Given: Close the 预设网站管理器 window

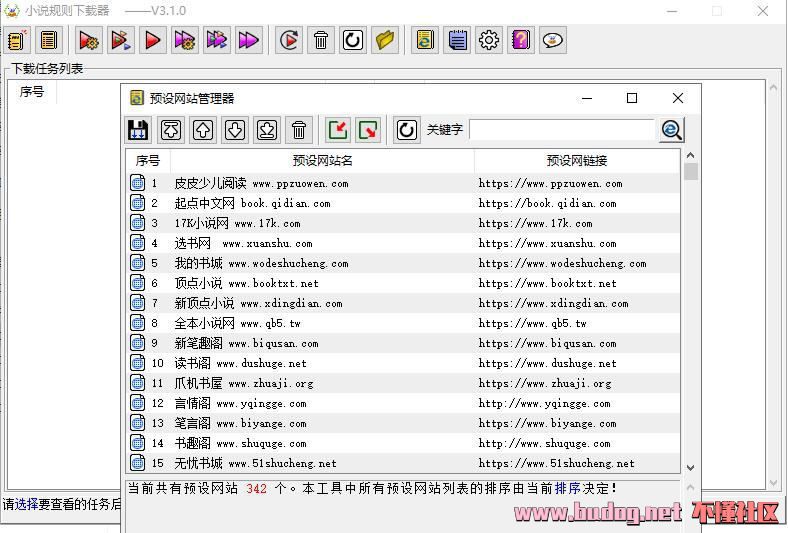Looking at the screenshot, I should click(677, 98).
